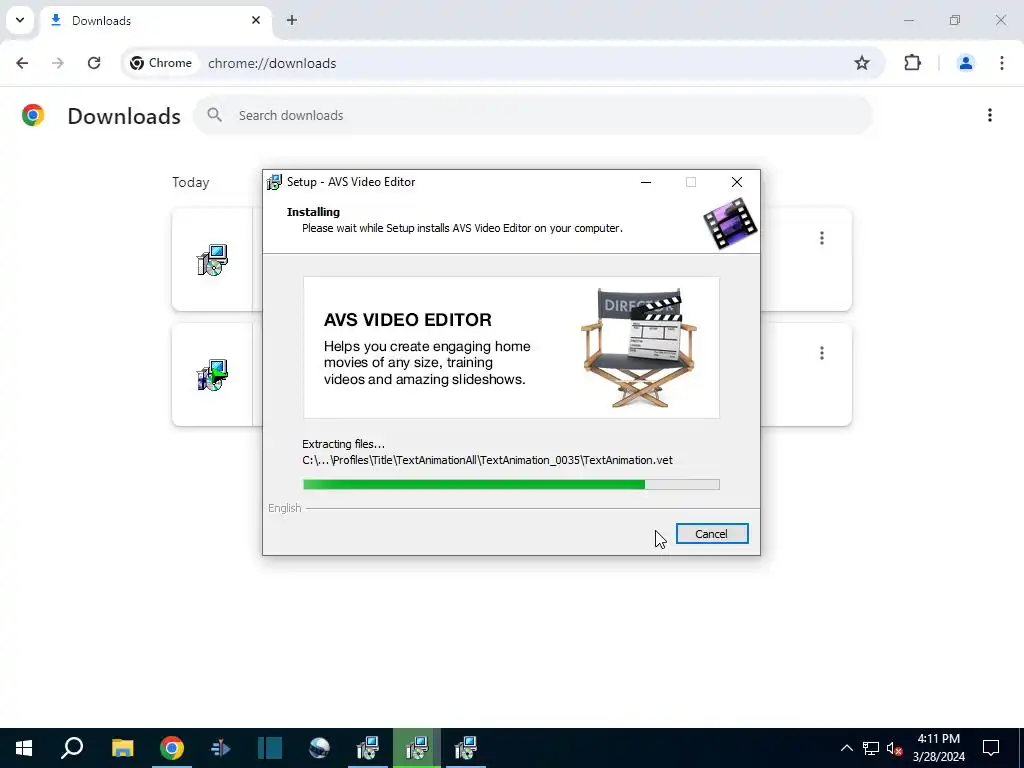Click the TextAnimation.vet file path text
This screenshot has height=768, width=1024.
tap(487, 460)
